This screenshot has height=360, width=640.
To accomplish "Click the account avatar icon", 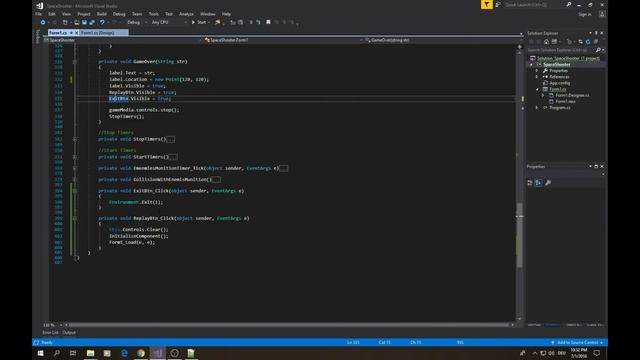I will click(602, 14).
